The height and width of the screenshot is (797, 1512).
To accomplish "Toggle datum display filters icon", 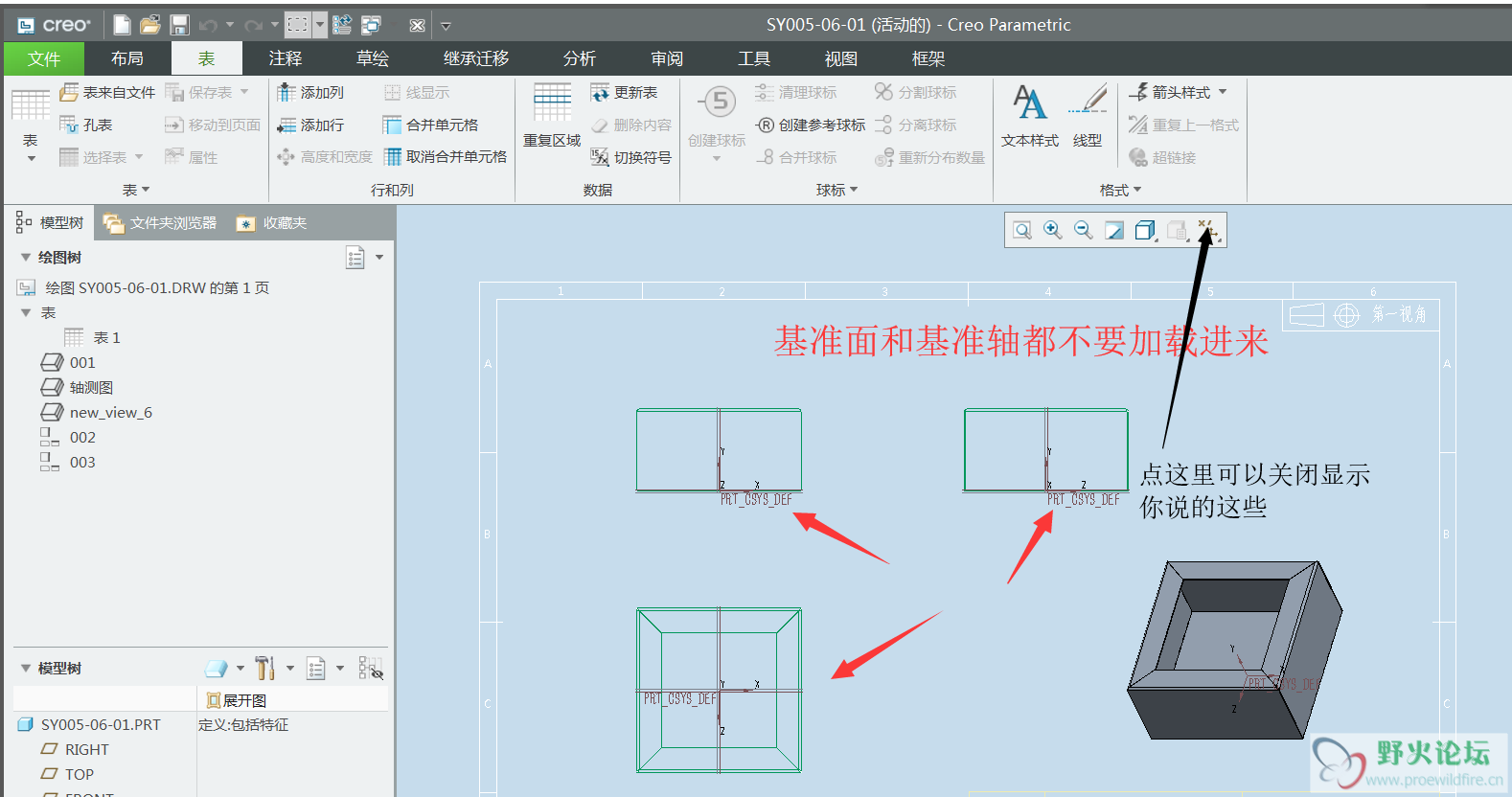I will (x=1207, y=230).
